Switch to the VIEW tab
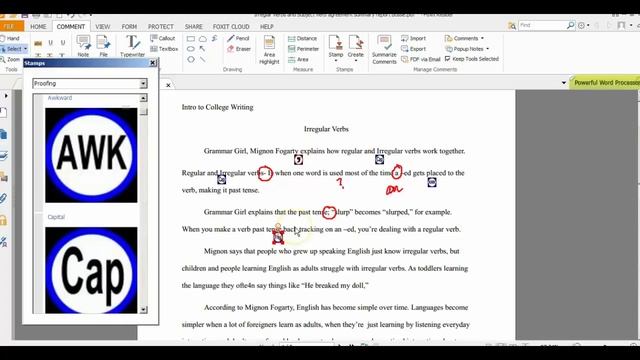640x360 pixels. click(102, 27)
